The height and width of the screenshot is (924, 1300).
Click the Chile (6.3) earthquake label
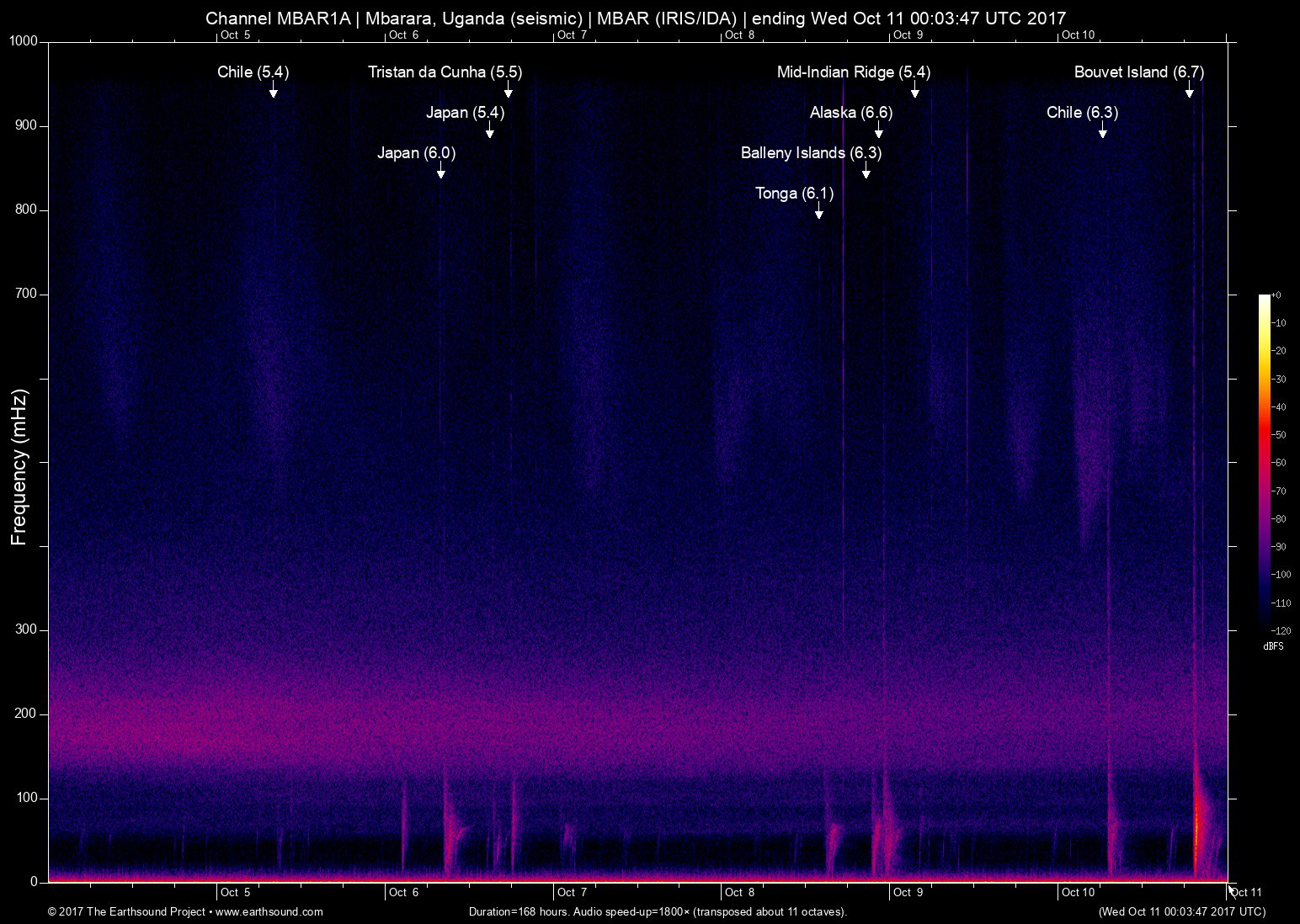[x=1081, y=112]
